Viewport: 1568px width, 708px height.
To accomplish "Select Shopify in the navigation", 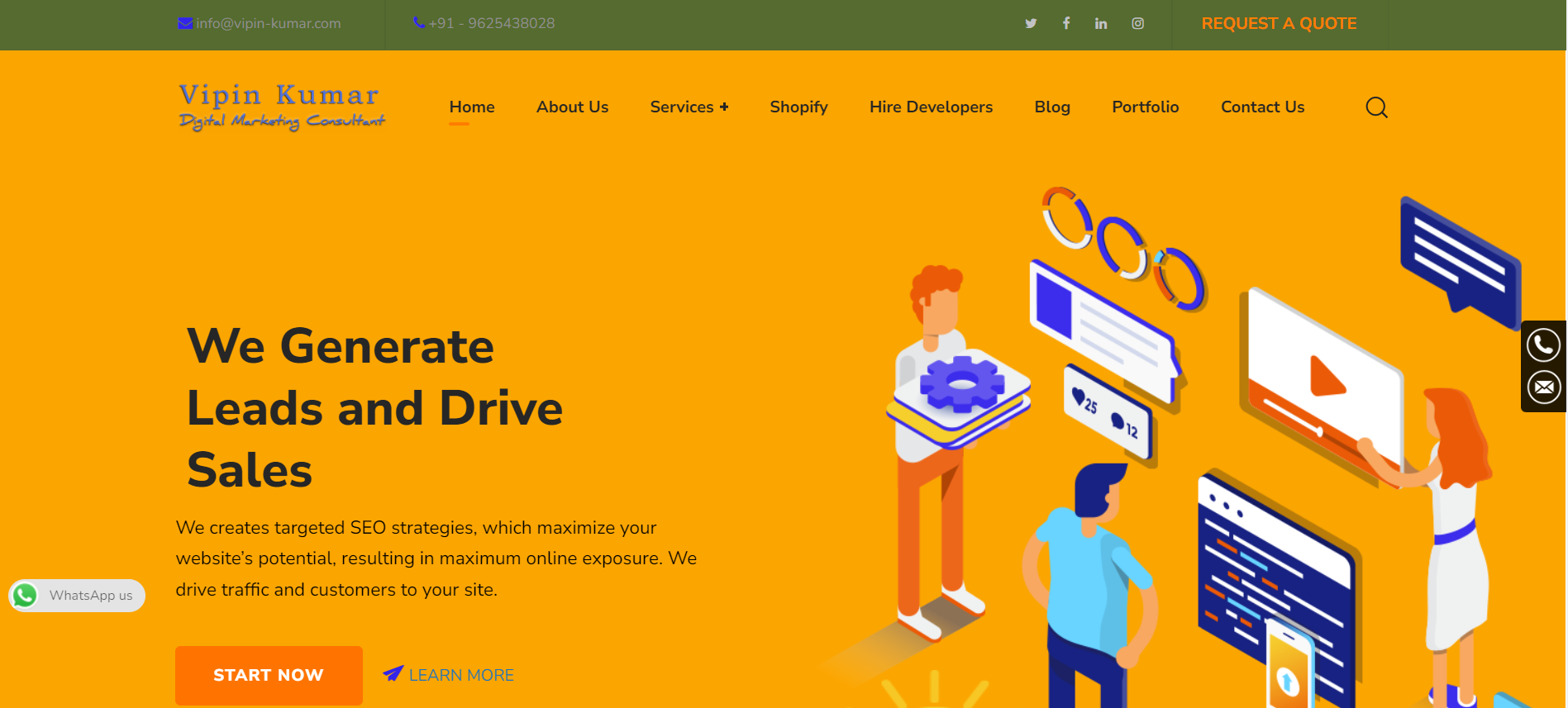I will pyautogui.click(x=798, y=107).
